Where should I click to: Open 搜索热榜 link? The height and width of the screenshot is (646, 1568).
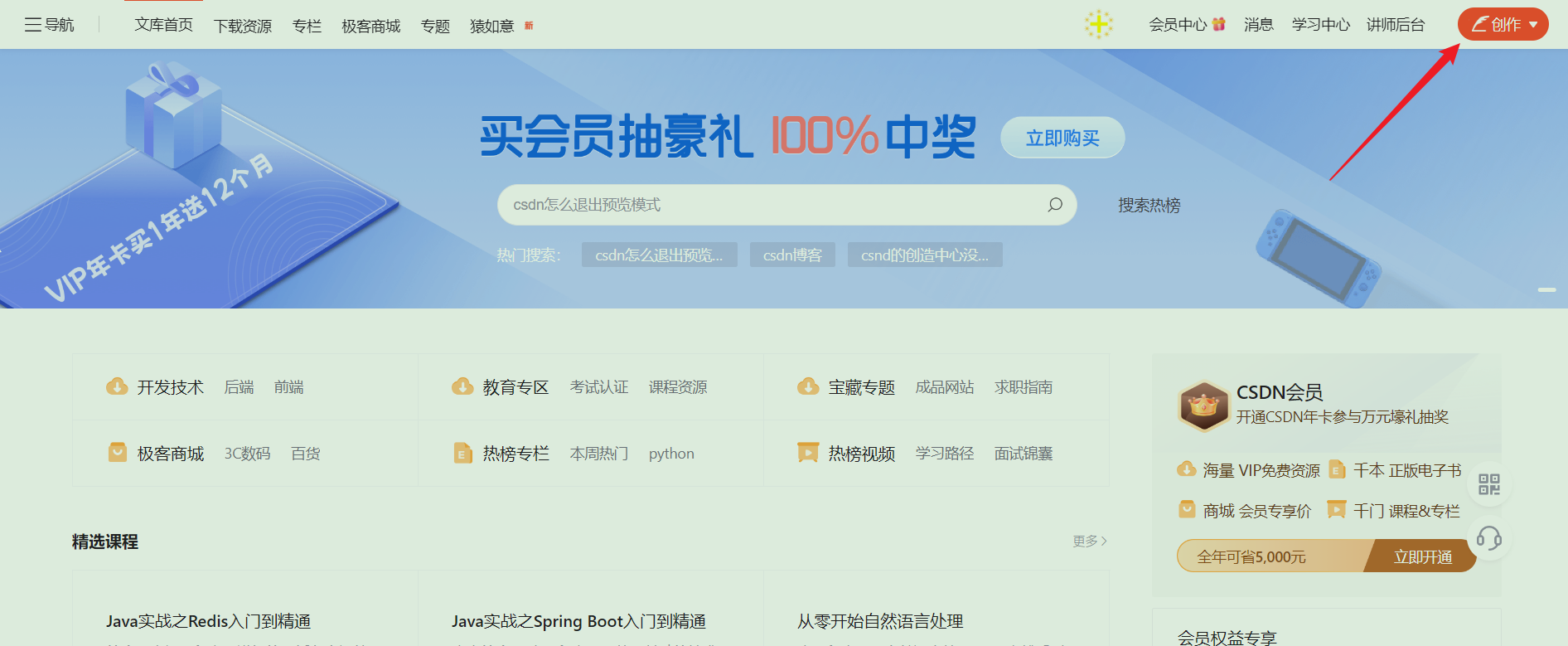point(1149,205)
